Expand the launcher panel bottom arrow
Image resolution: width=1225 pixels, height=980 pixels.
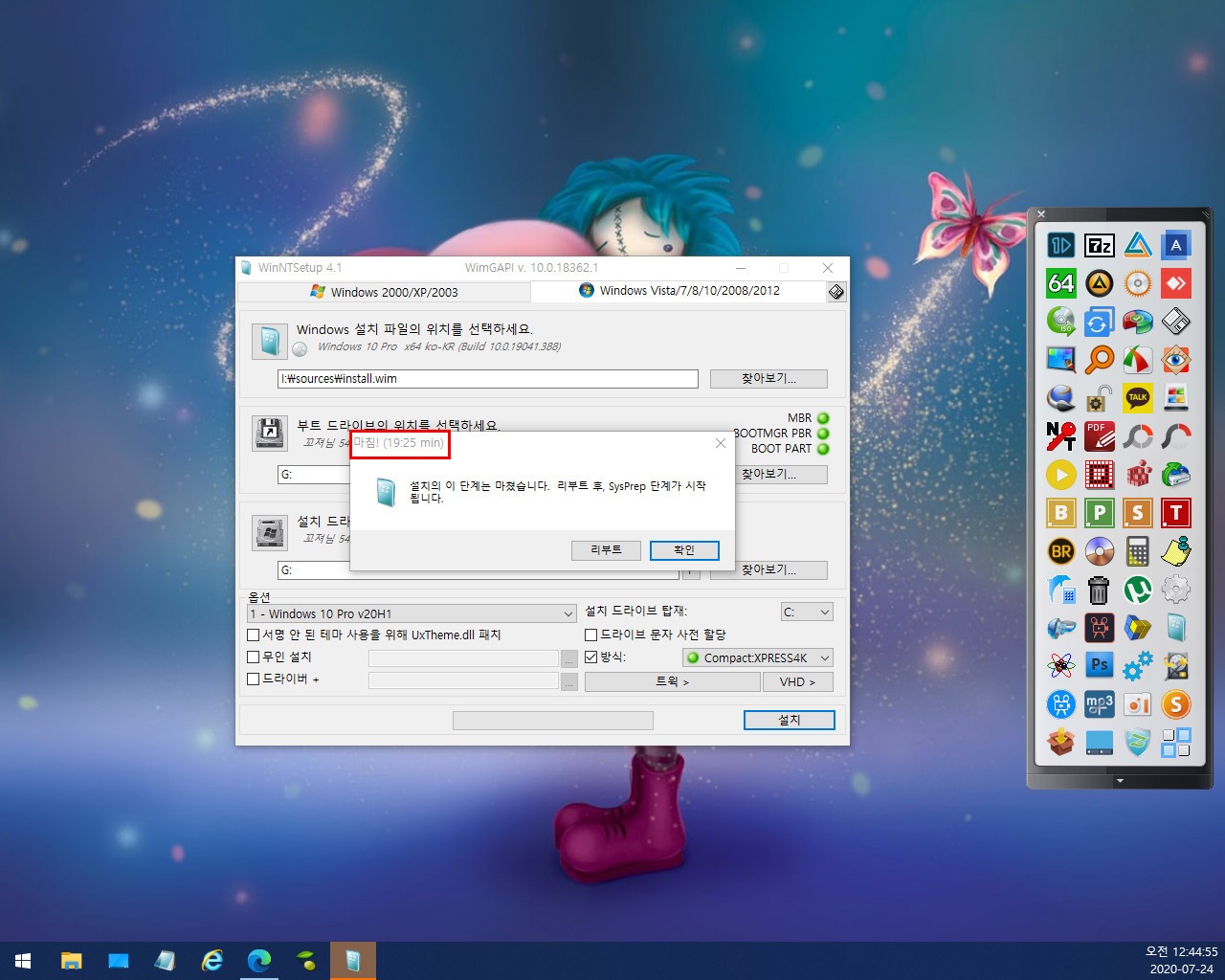[1120, 781]
